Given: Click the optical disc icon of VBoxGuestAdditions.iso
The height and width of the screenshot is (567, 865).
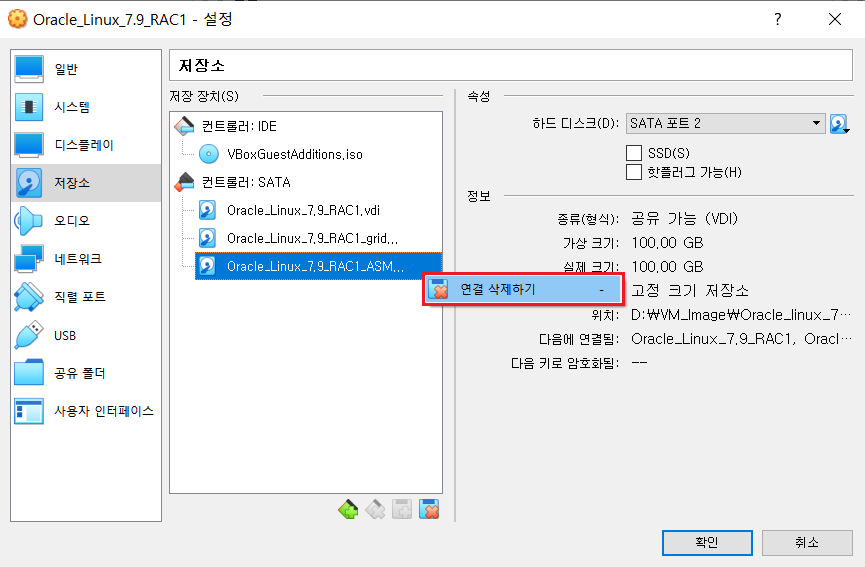Looking at the screenshot, I should coord(209,154).
